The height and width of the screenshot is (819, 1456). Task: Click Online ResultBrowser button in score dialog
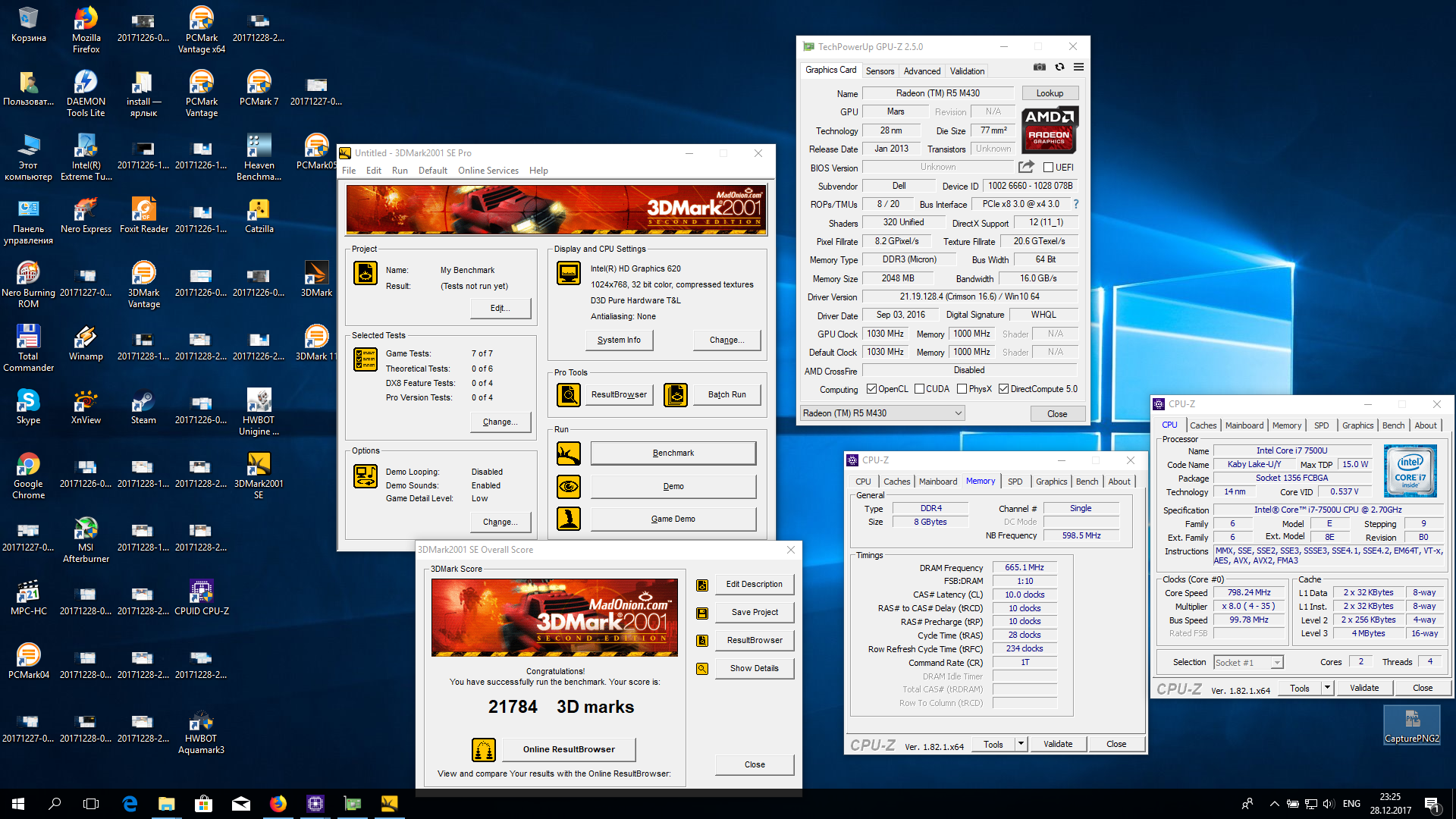[569, 749]
